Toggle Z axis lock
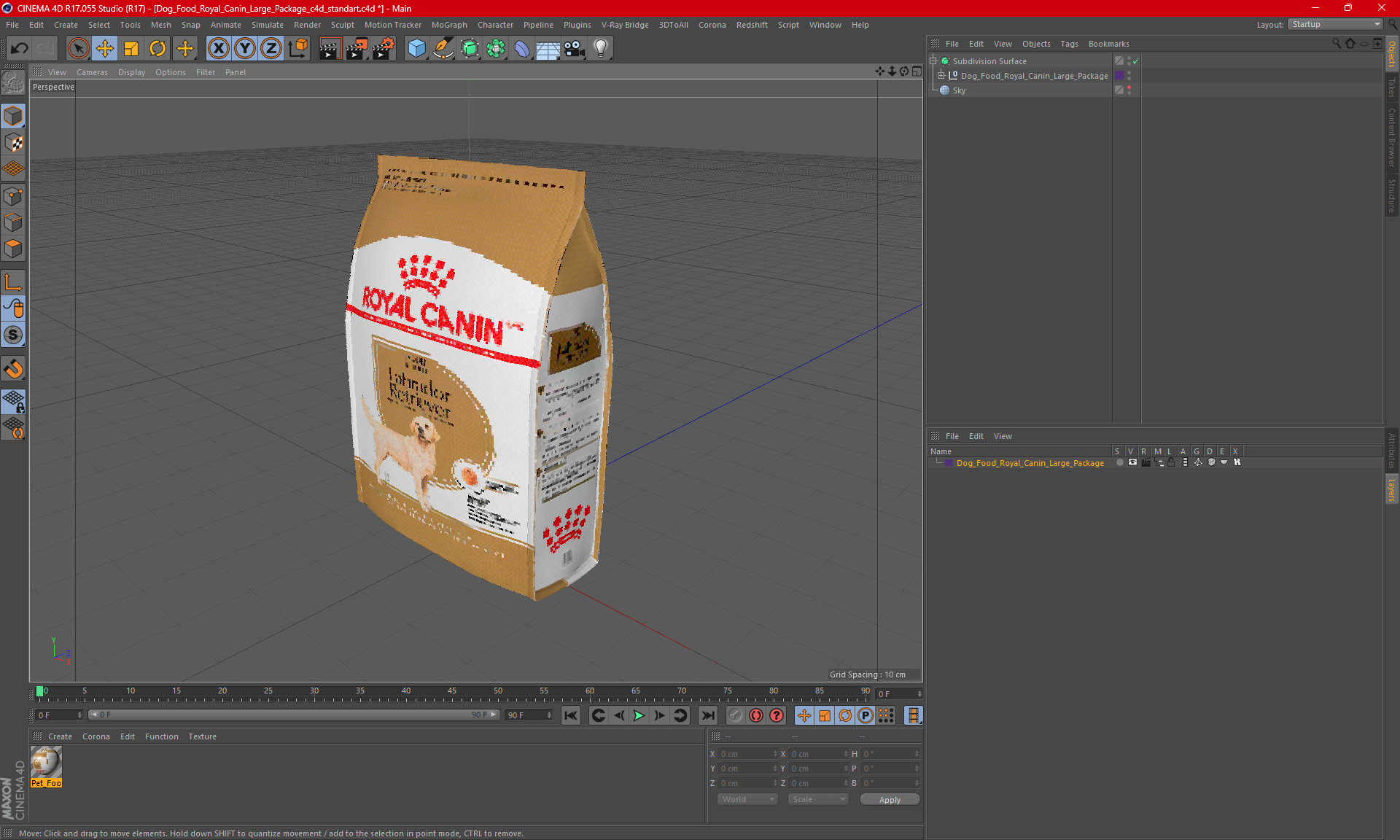Screen dimensions: 1400x840 click(271, 49)
